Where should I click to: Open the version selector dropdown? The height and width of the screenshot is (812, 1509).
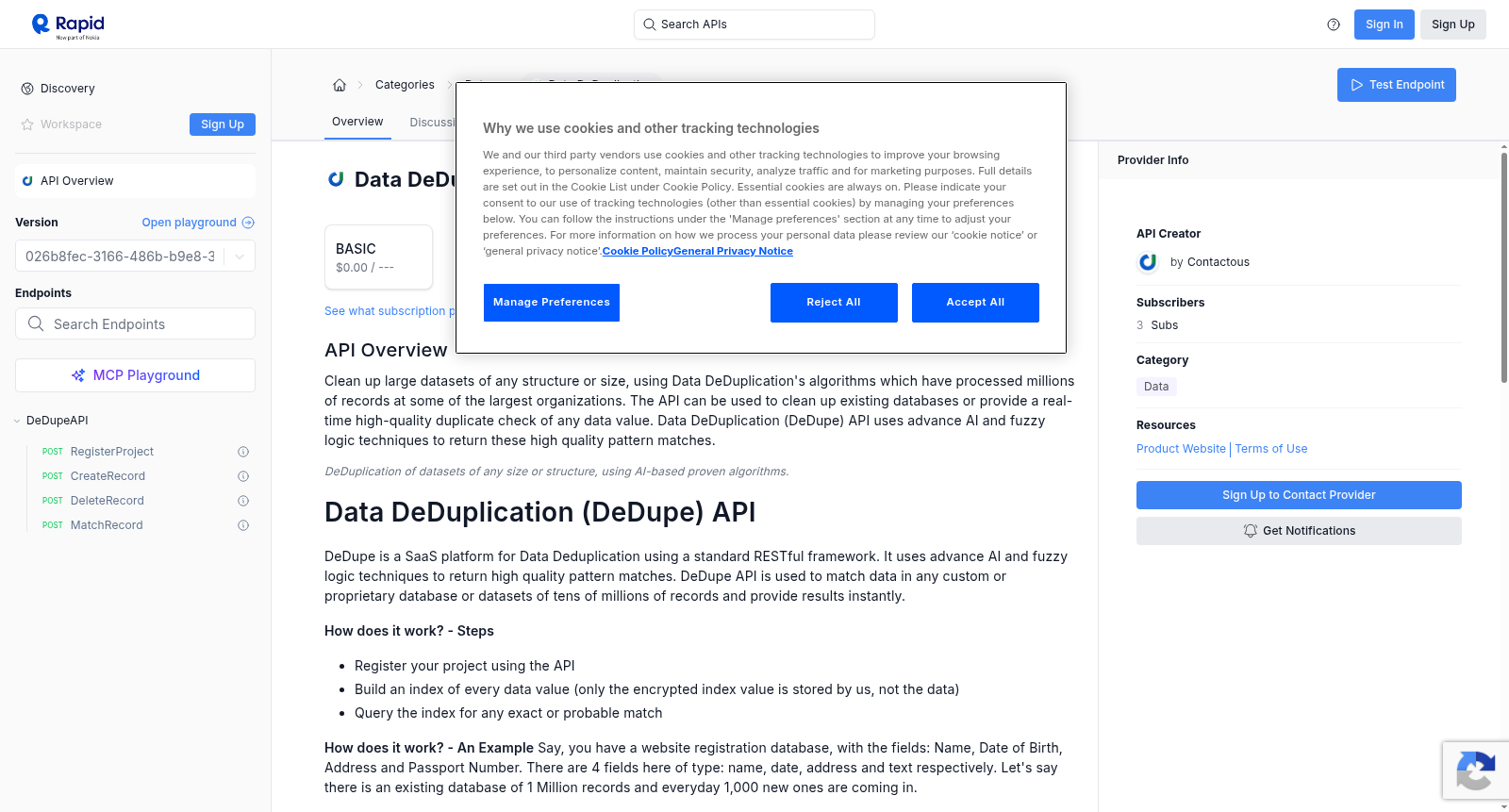click(x=135, y=257)
